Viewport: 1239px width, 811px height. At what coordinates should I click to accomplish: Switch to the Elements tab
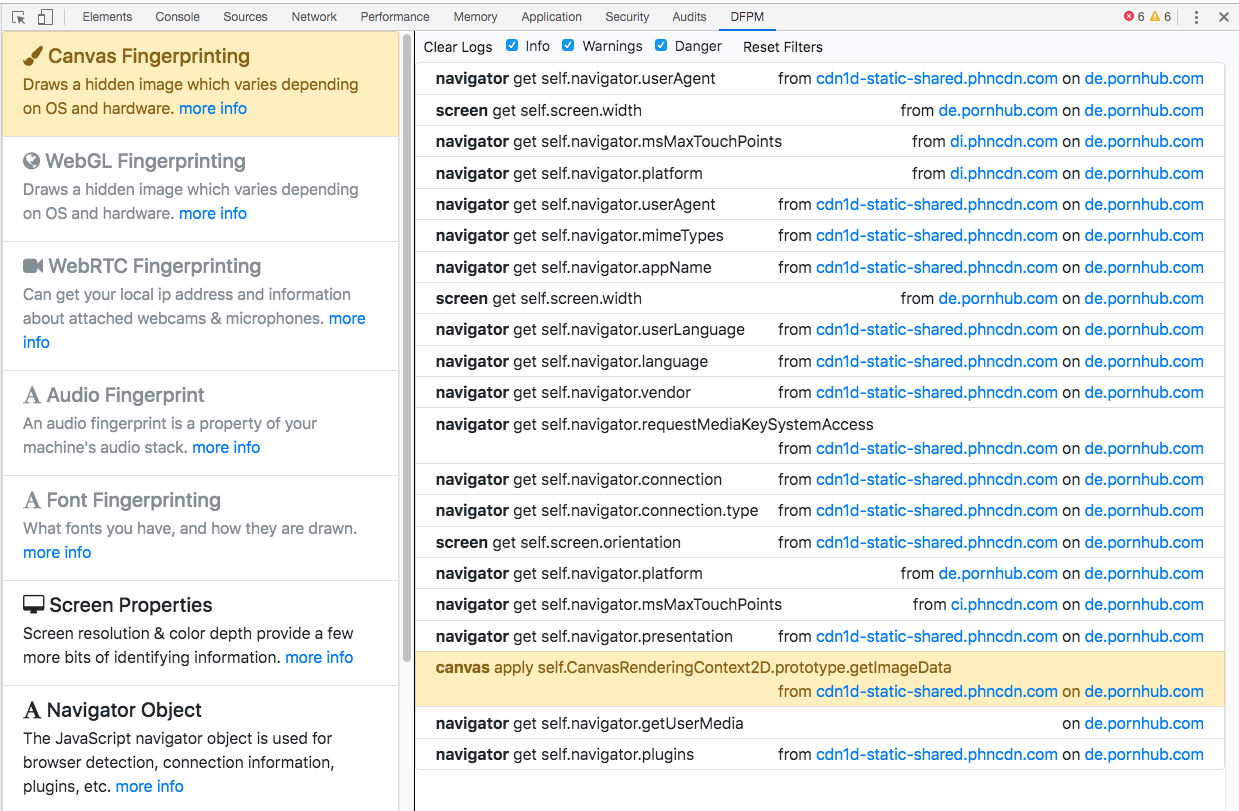[107, 17]
